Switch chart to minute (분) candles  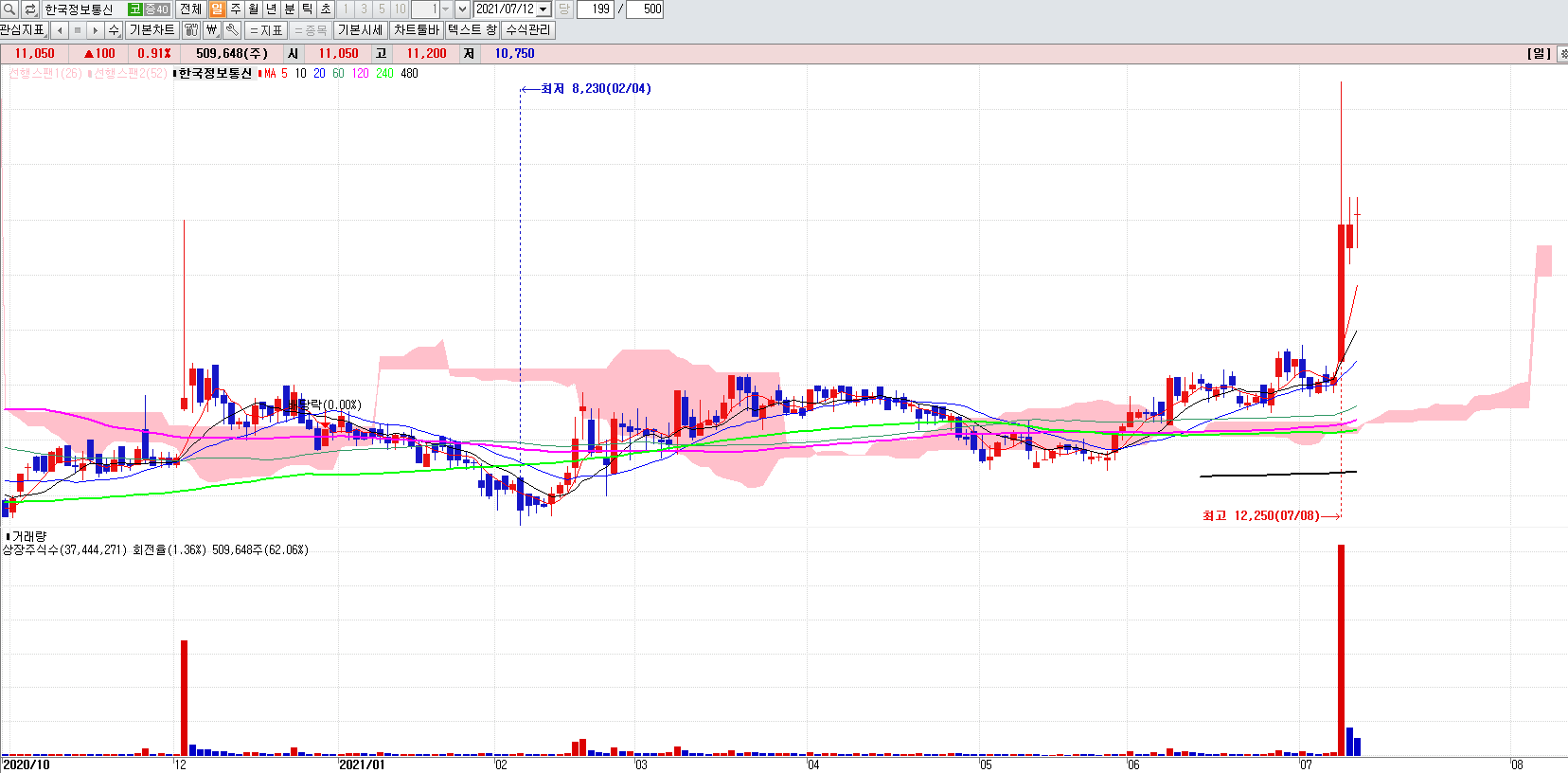(x=290, y=9)
